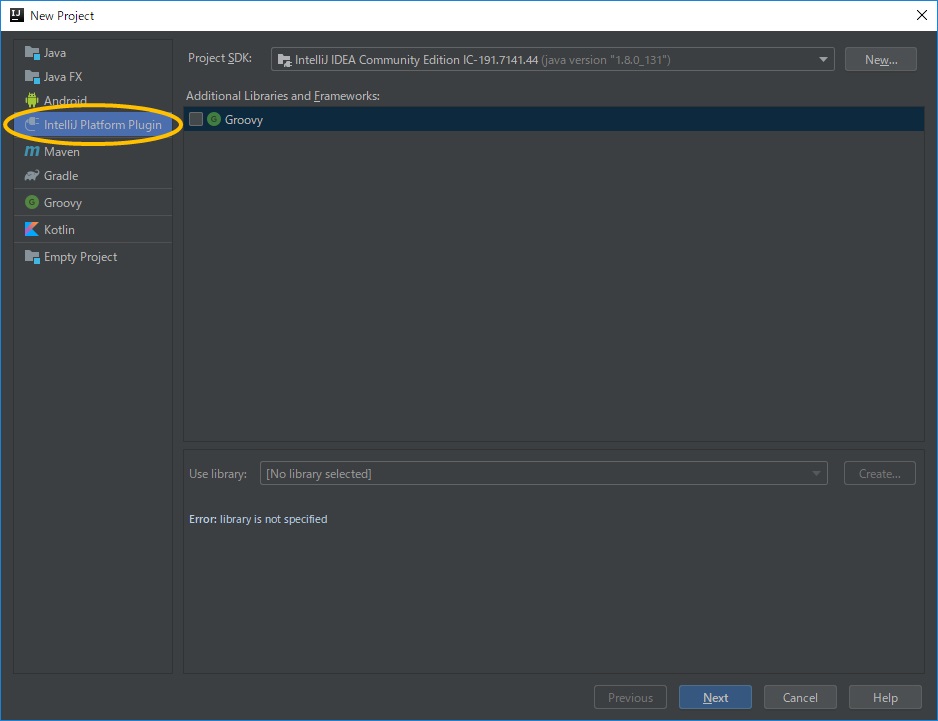Click the Gradle elephant icon
The width and height of the screenshot is (938, 721).
tap(32, 175)
